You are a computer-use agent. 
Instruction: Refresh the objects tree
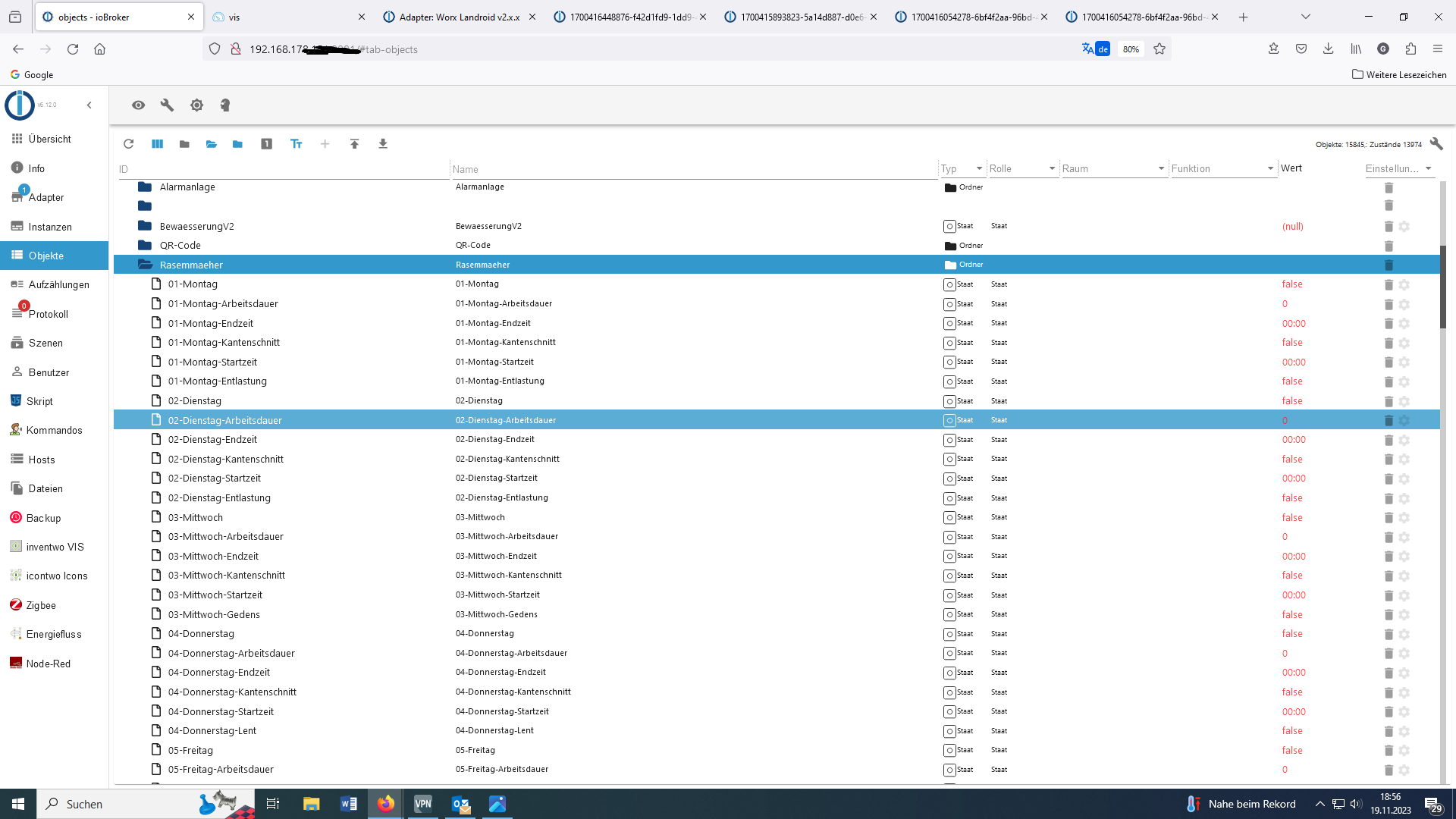128,144
